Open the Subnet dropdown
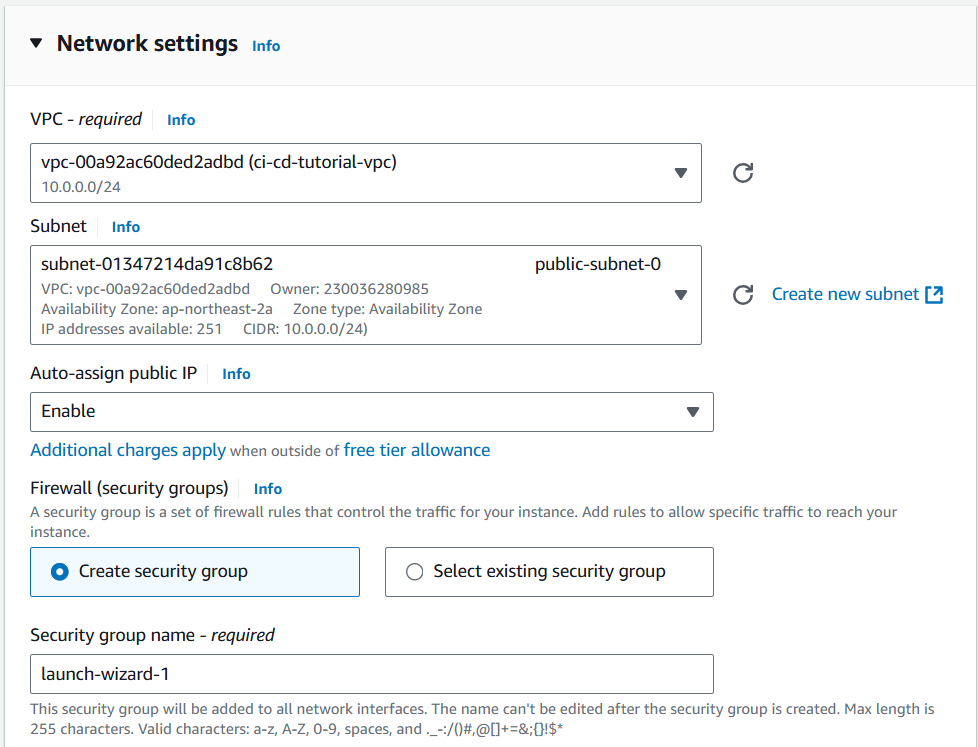 [366, 295]
